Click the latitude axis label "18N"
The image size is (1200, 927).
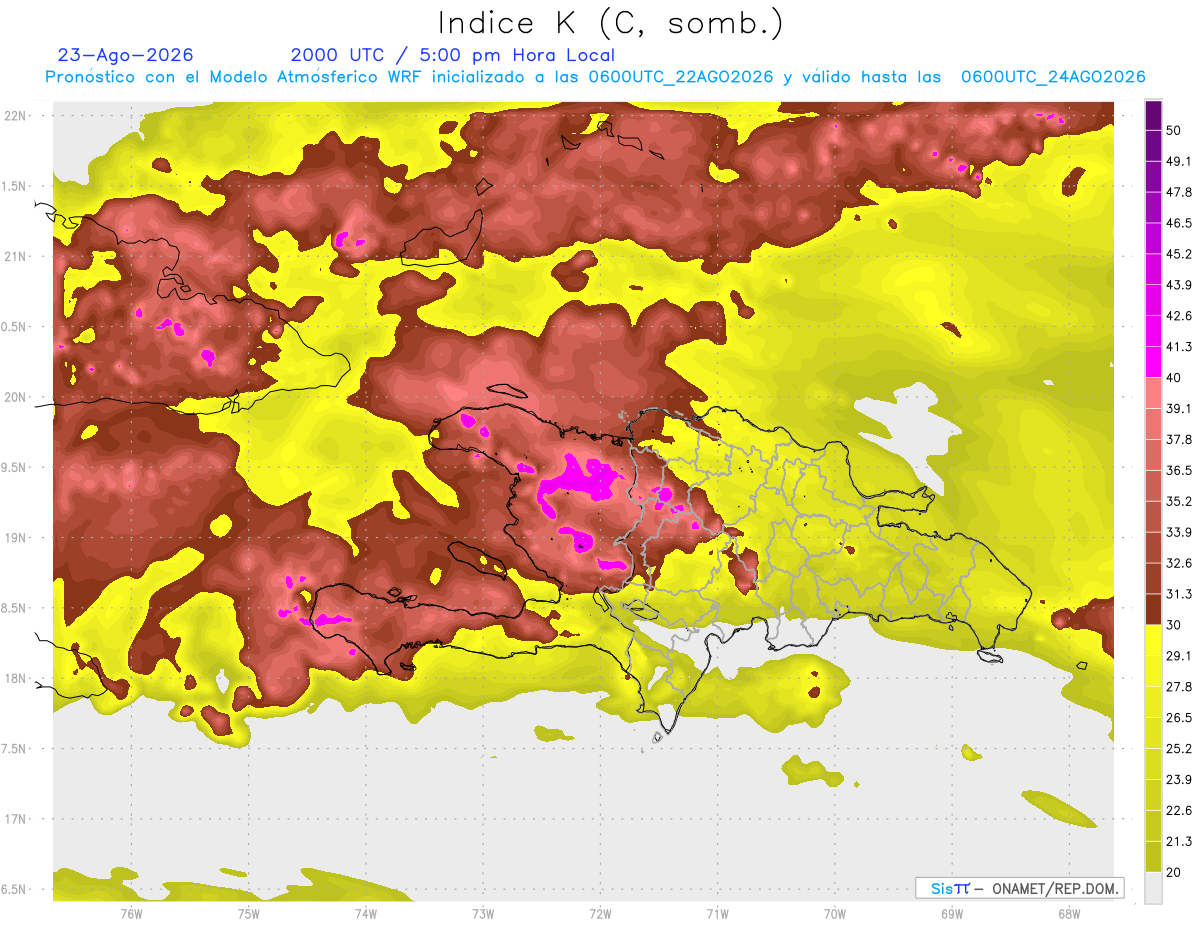point(15,678)
